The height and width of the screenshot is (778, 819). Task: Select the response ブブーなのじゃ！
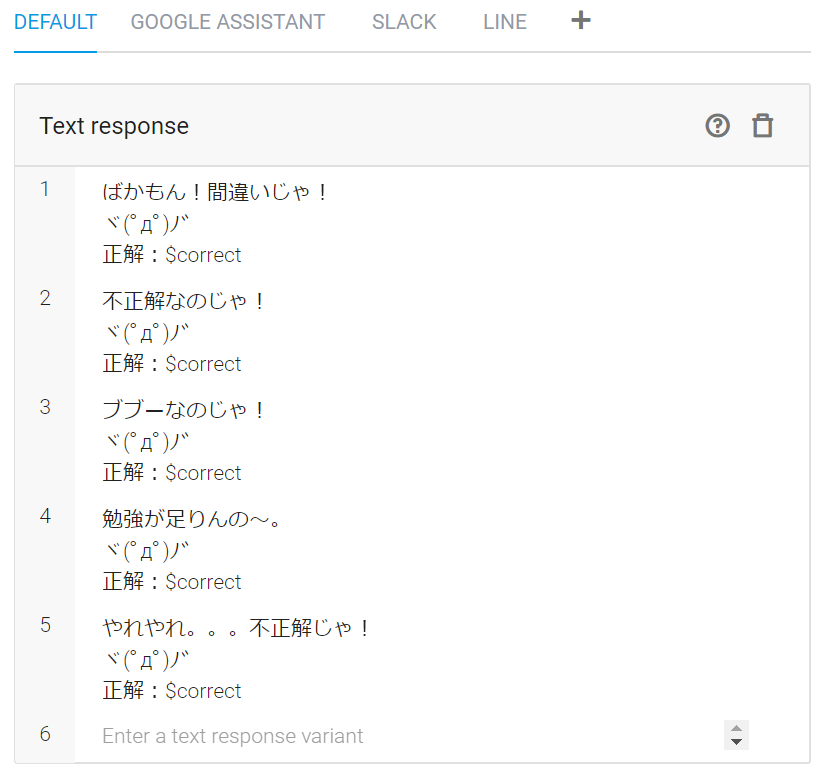pos(185,410)
